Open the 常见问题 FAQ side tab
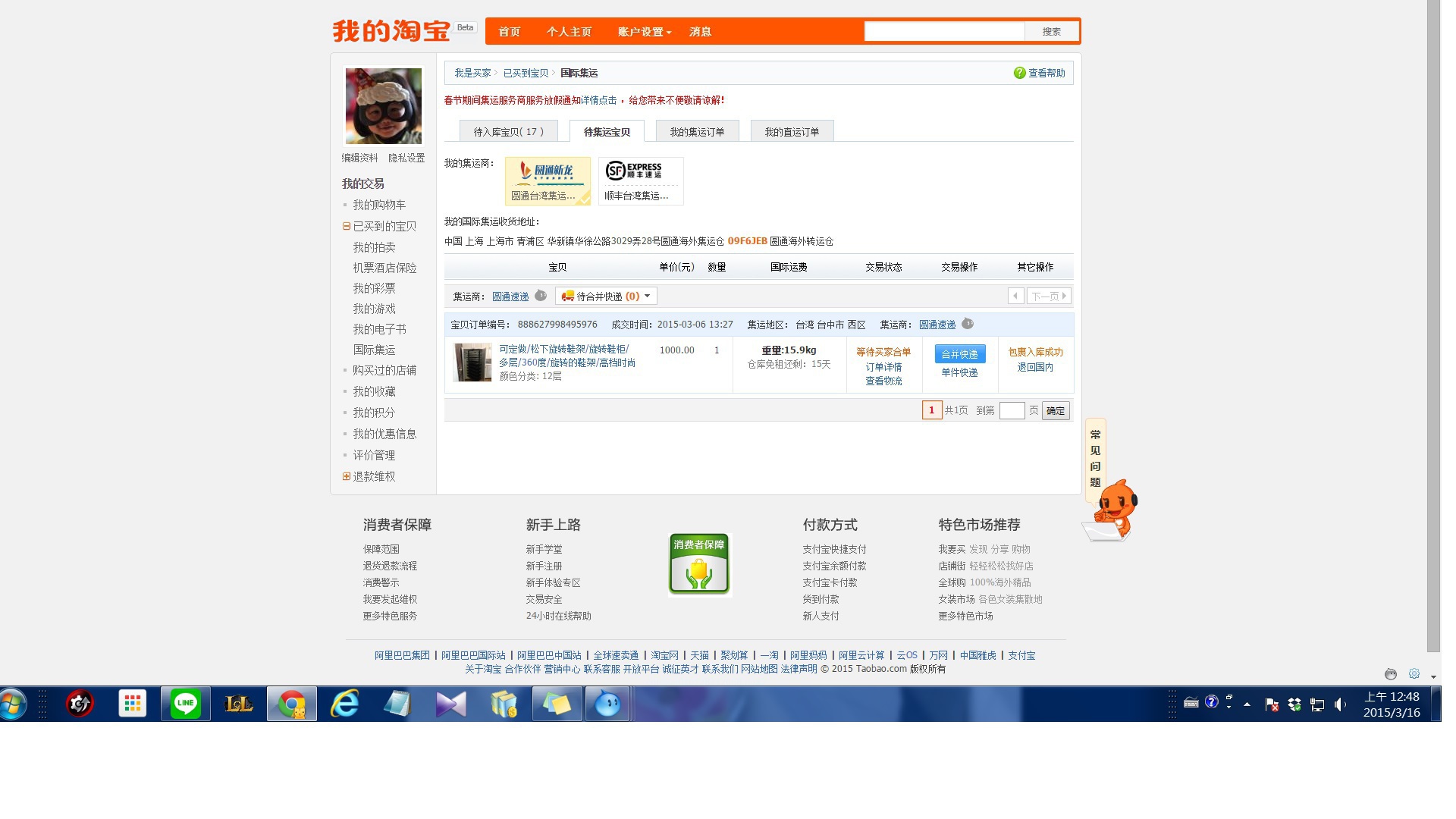This screenshot has height=819, width=1456. pos(1095,458)
